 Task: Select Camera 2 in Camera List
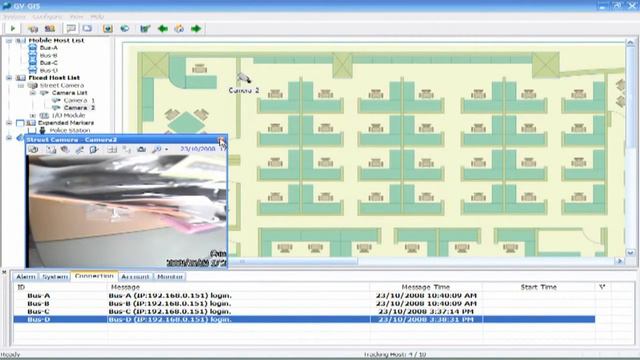(79, 108)
